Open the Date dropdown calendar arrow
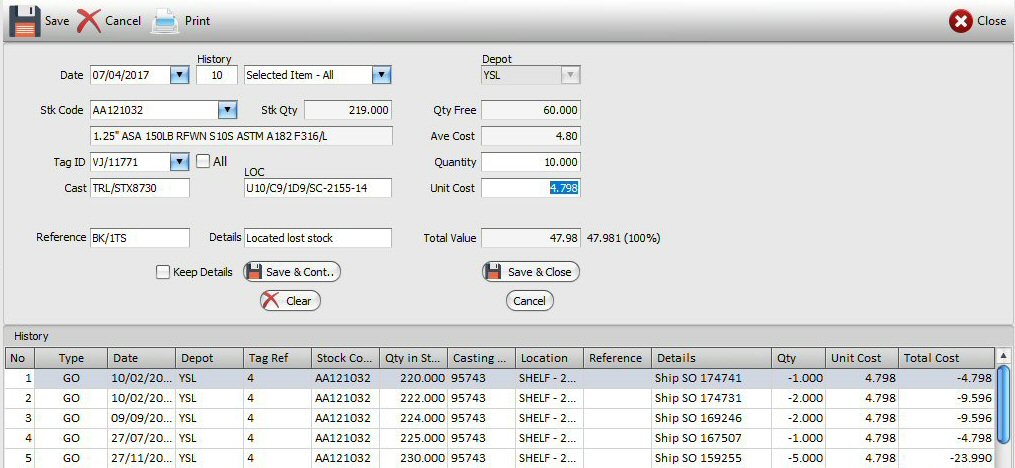 coord(179,75)
